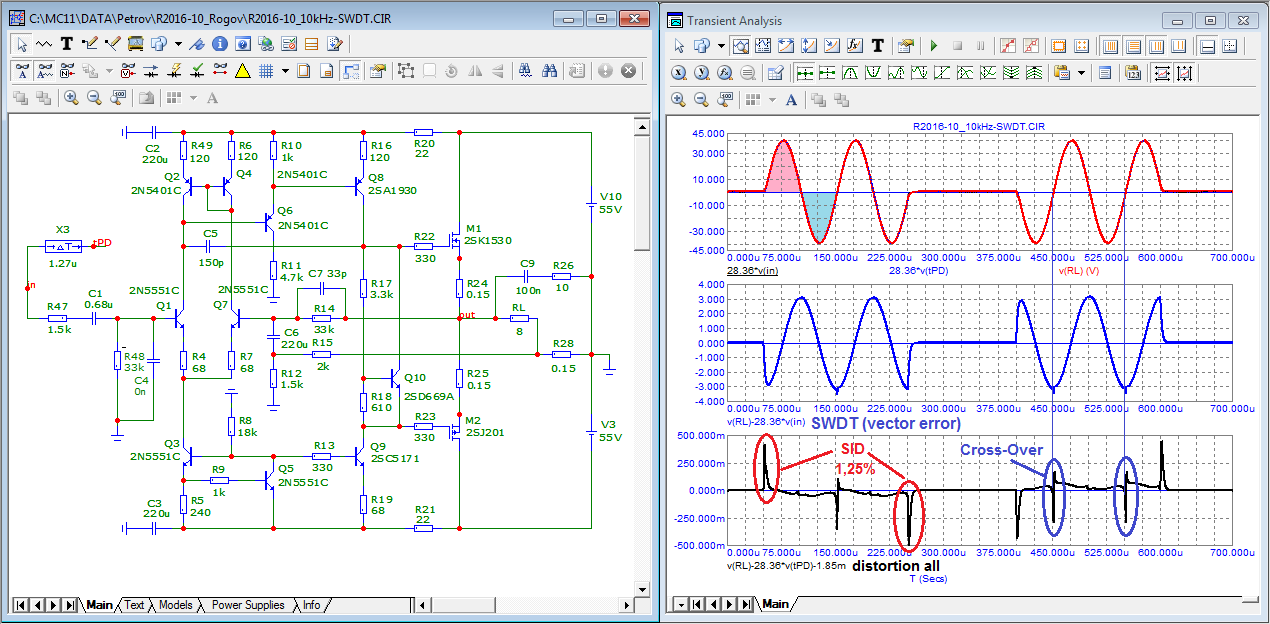The image size is (1270, 624).
Task: Open the Power Supplies tab
Action: [x=247, y=605]
